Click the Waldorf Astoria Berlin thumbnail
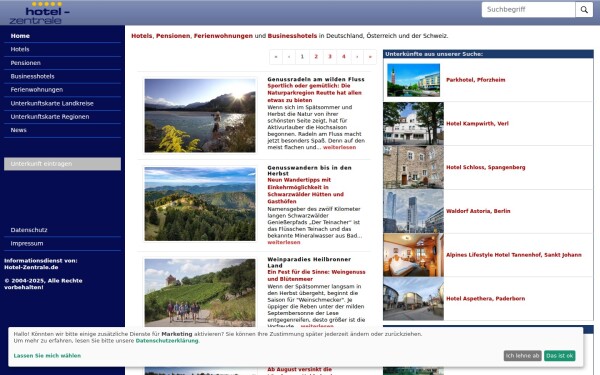Viewport: 600px width, 375px height. (413, 211)
